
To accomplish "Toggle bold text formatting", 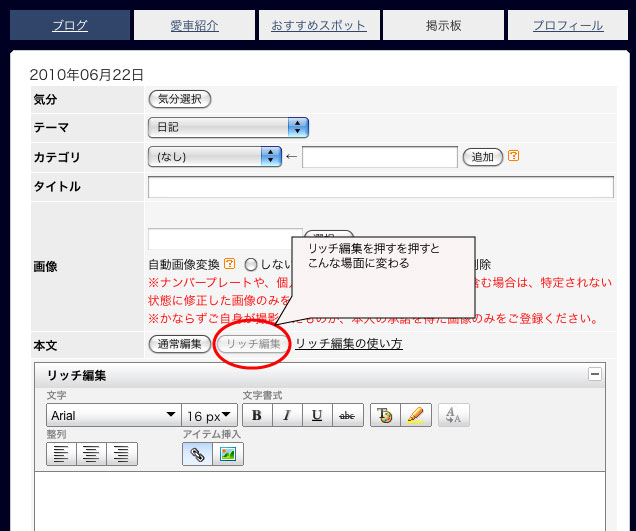I will [x=257, y=415].
